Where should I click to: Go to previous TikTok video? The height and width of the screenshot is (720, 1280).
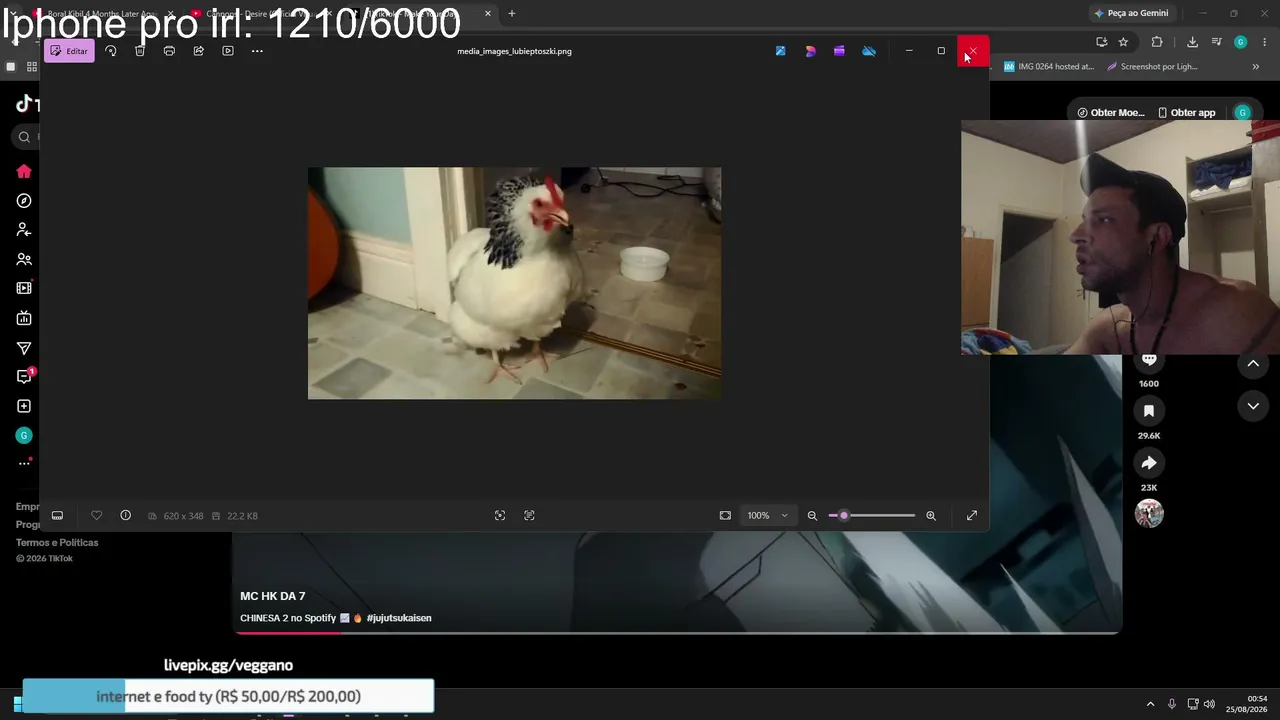tap(1253, 364)
